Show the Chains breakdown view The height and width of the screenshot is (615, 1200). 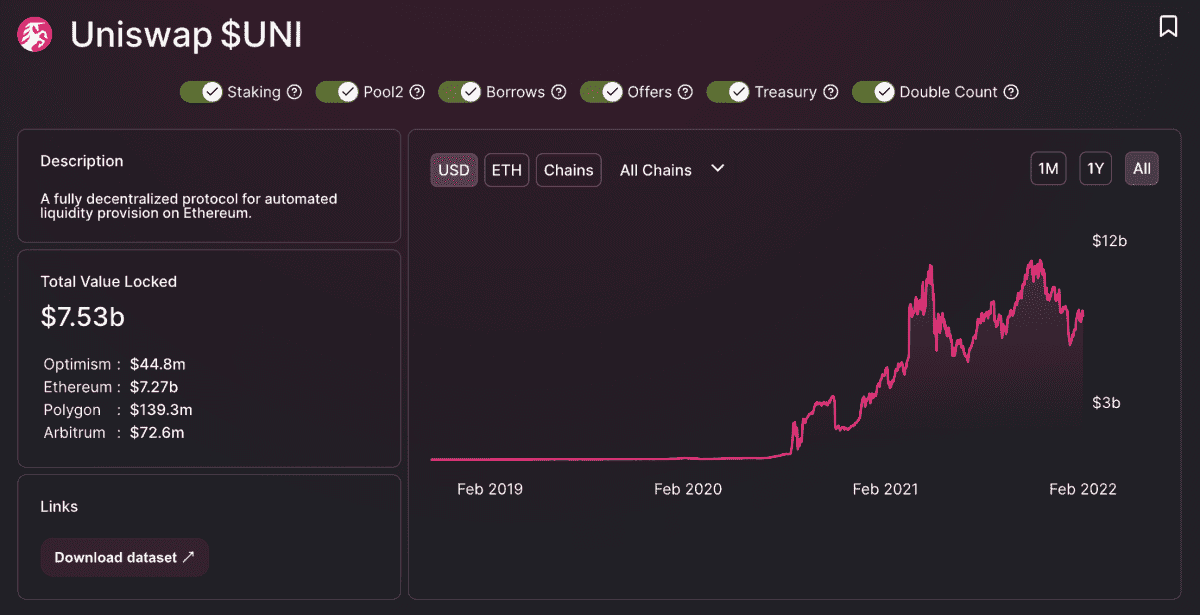pyautogui.click(x=569, y=170)
